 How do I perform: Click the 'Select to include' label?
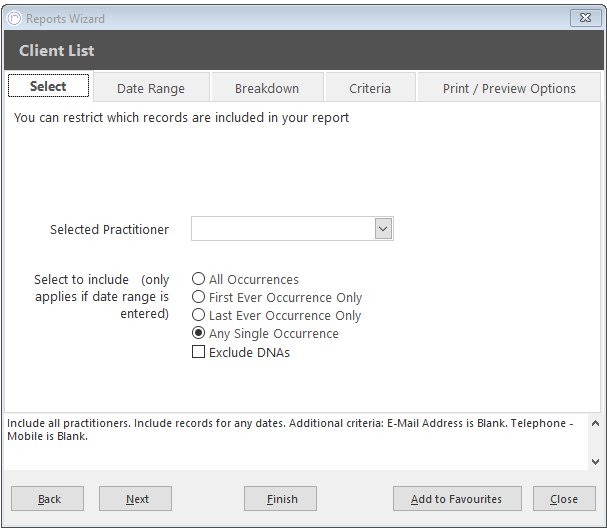click(102, 296)
